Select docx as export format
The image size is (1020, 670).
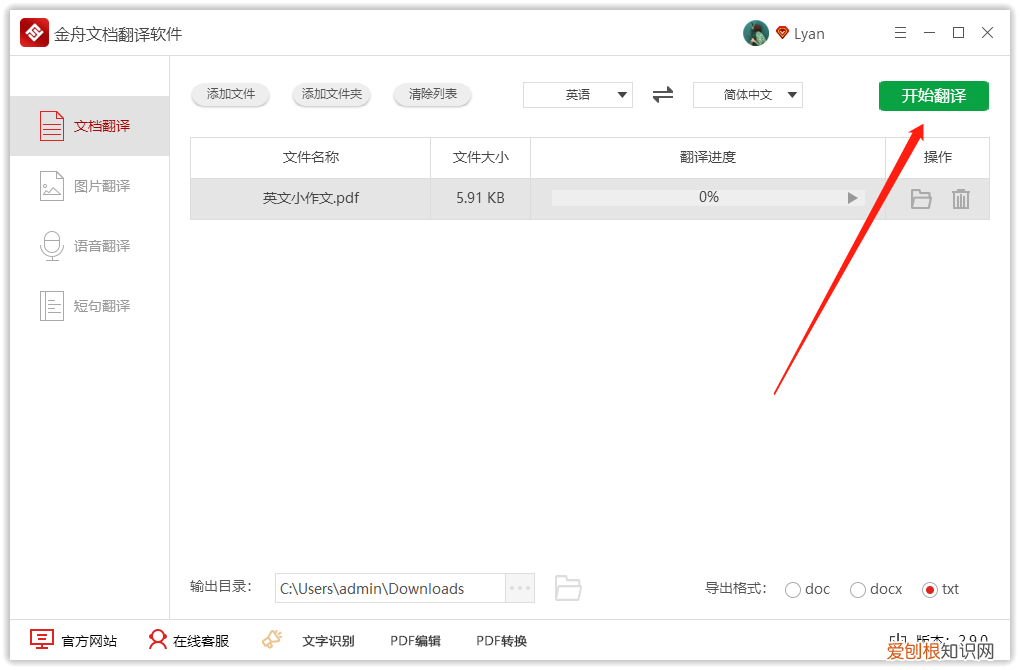point(857,589)
